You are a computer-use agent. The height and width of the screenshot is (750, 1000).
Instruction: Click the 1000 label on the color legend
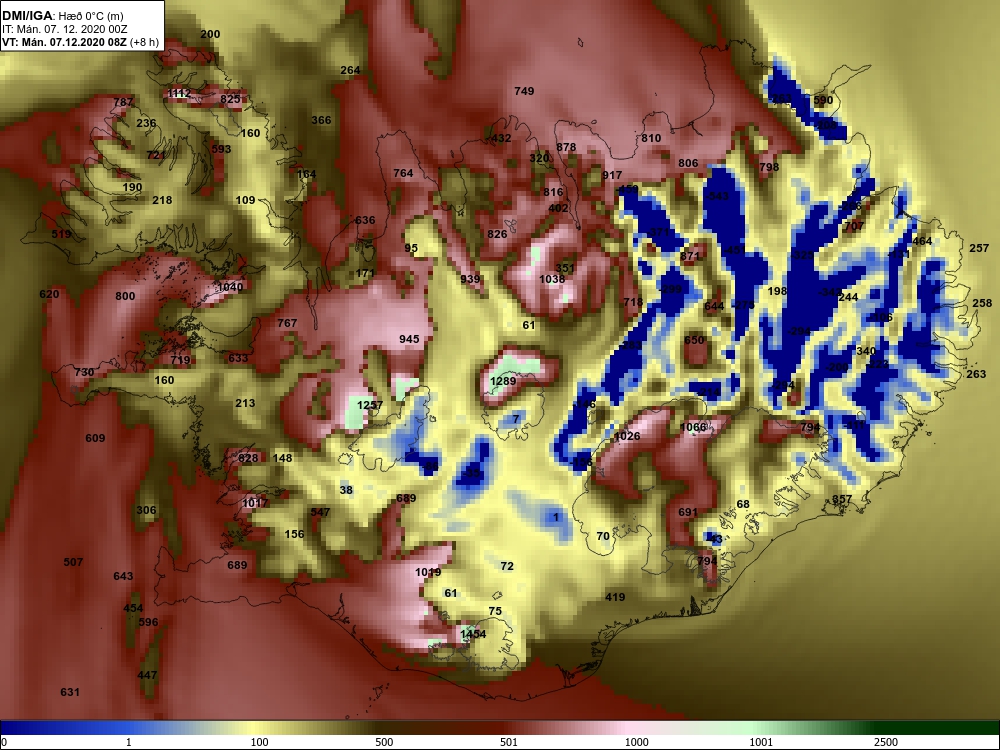[637, 742]
